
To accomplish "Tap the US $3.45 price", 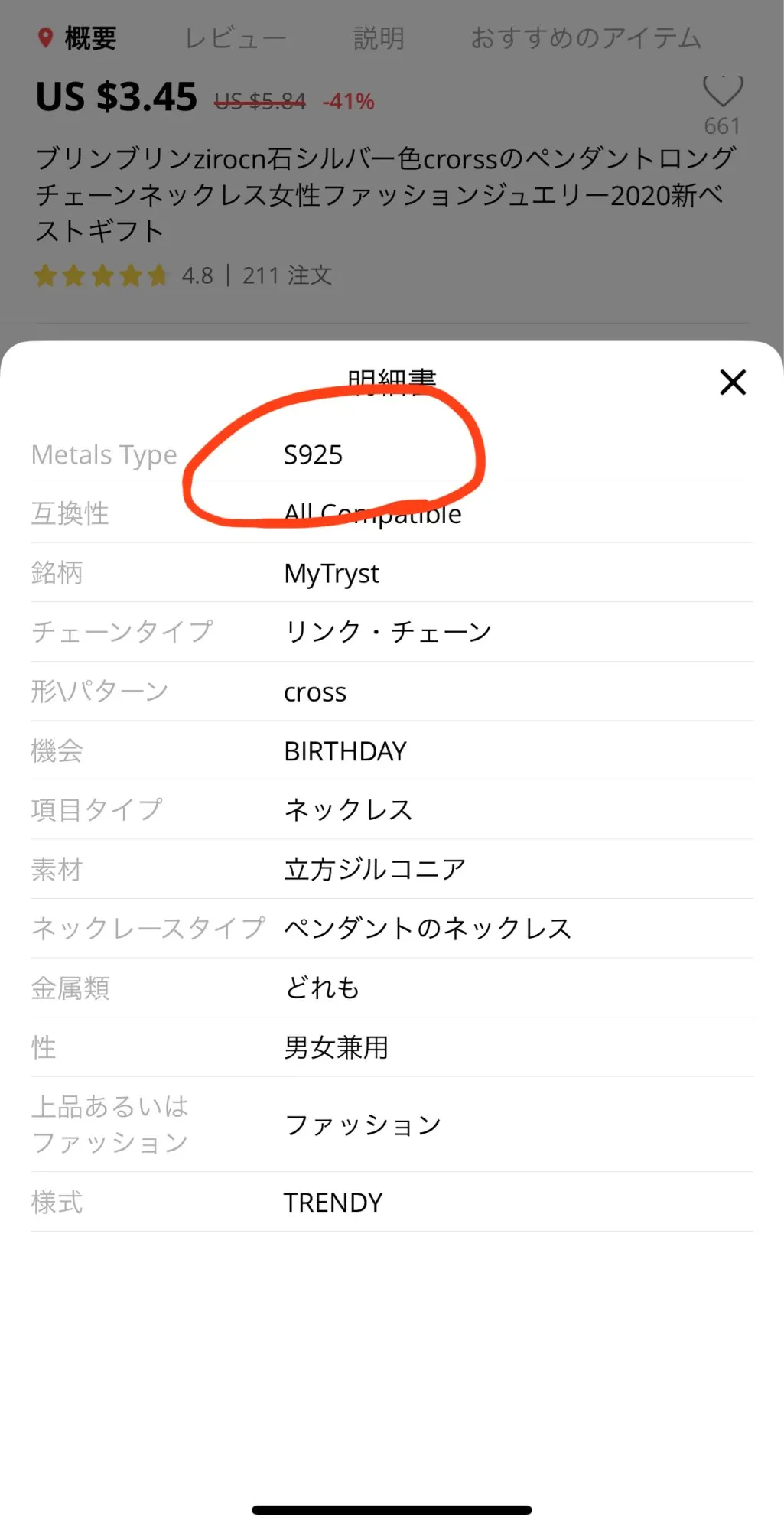I will click(x=116, y=97).
